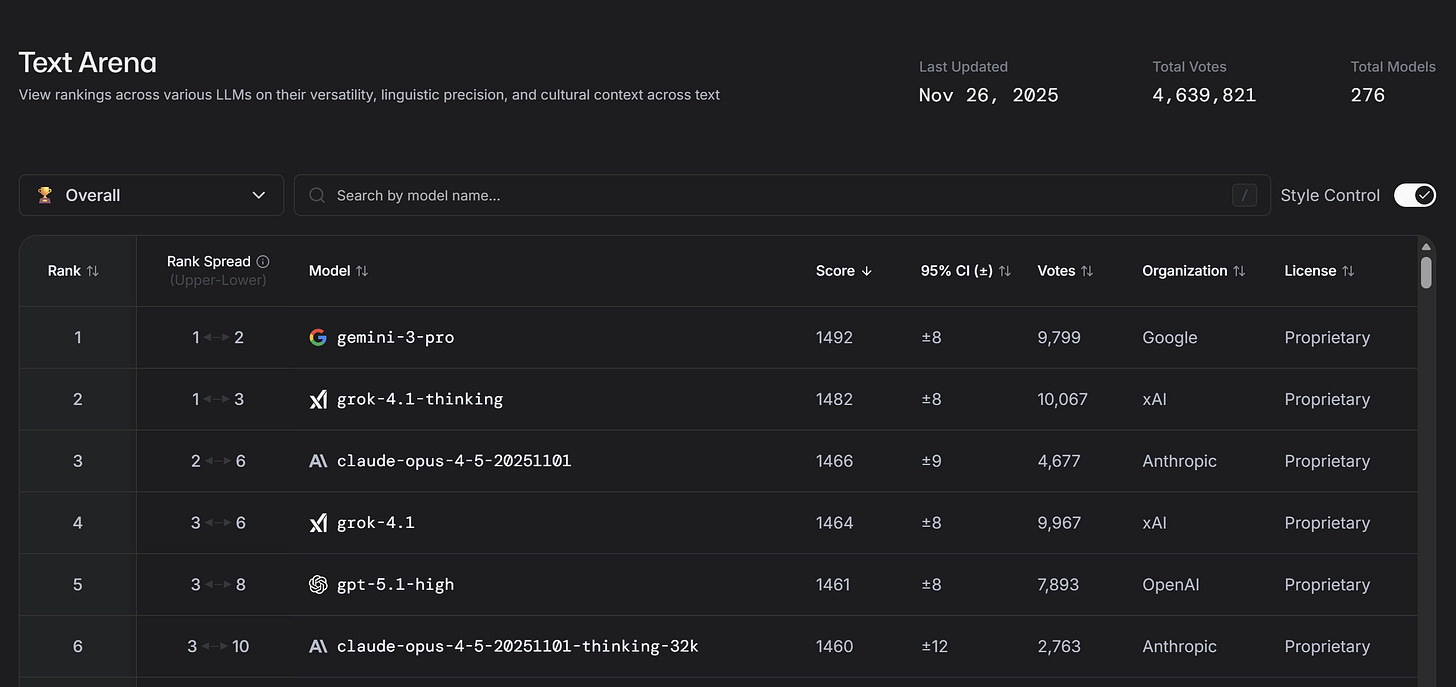
Task: Click the OpenAI organization cell
Action: (1171, 585)
